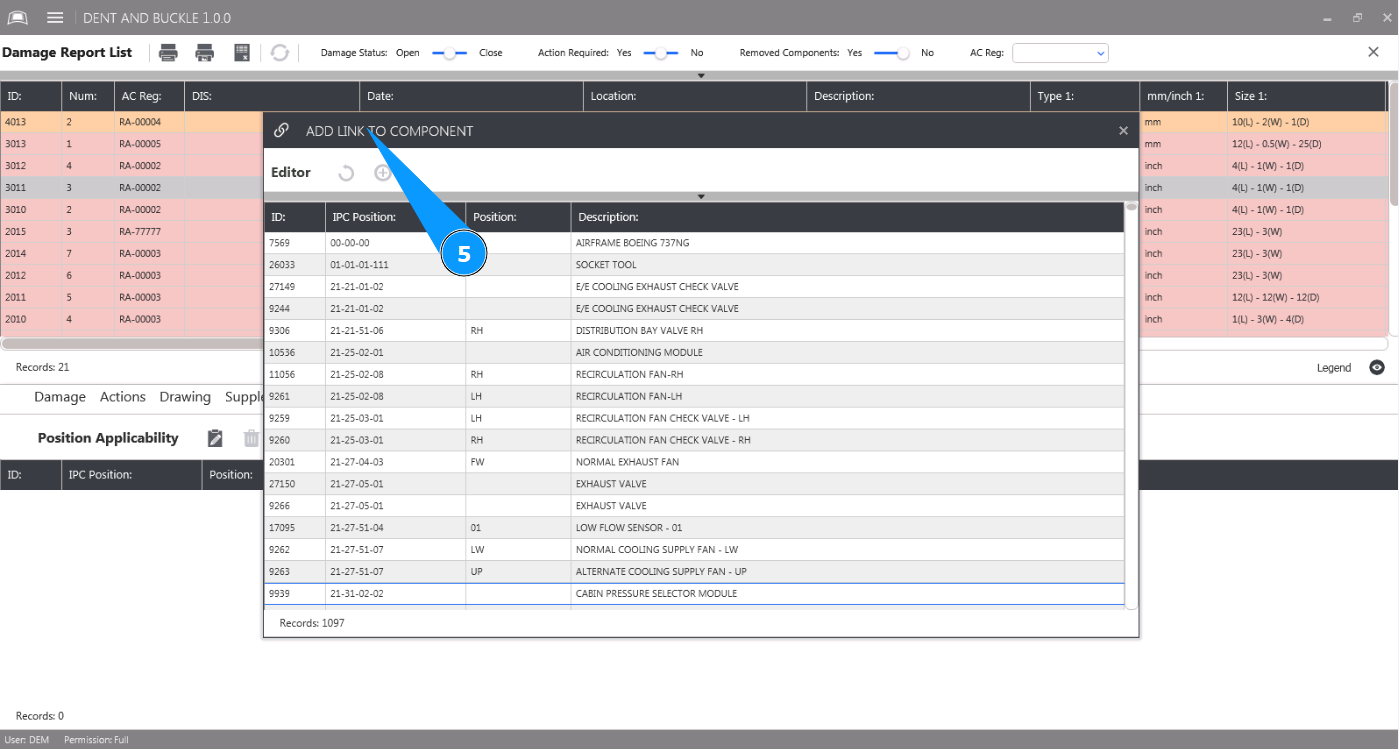Sort damage list by the AC Reg column header
Image resolution: width=1399 pixels, height=749 pixels.
(150, 96)
